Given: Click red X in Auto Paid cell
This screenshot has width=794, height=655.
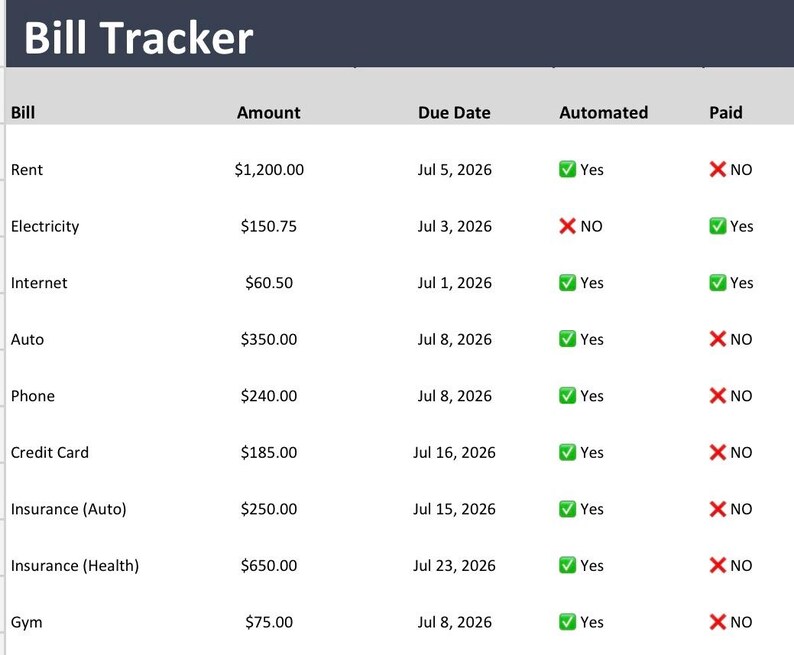Looking at the screenshot, I should pyautogui.click(x=718, y=339).
